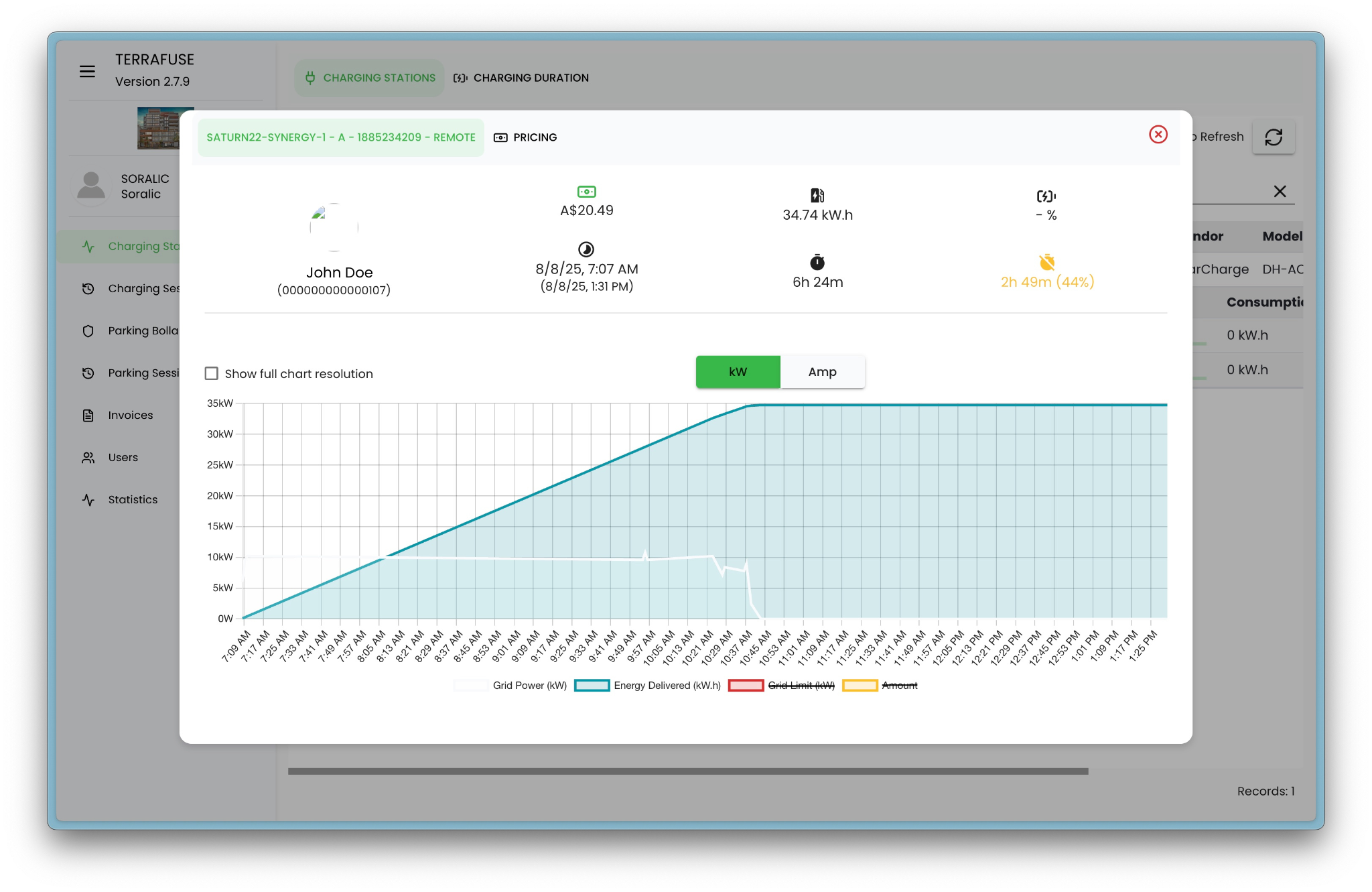Close the session dialog with red X
1372x892 pixels.
coord(1158,135)
